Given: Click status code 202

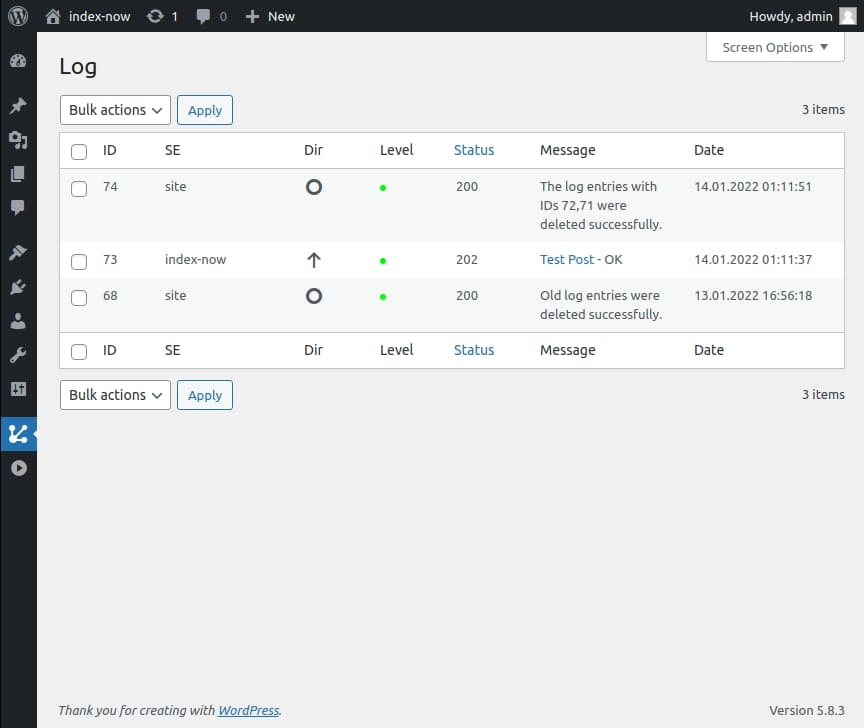Looking at the screenshot, I should click(x=467, y=260).
